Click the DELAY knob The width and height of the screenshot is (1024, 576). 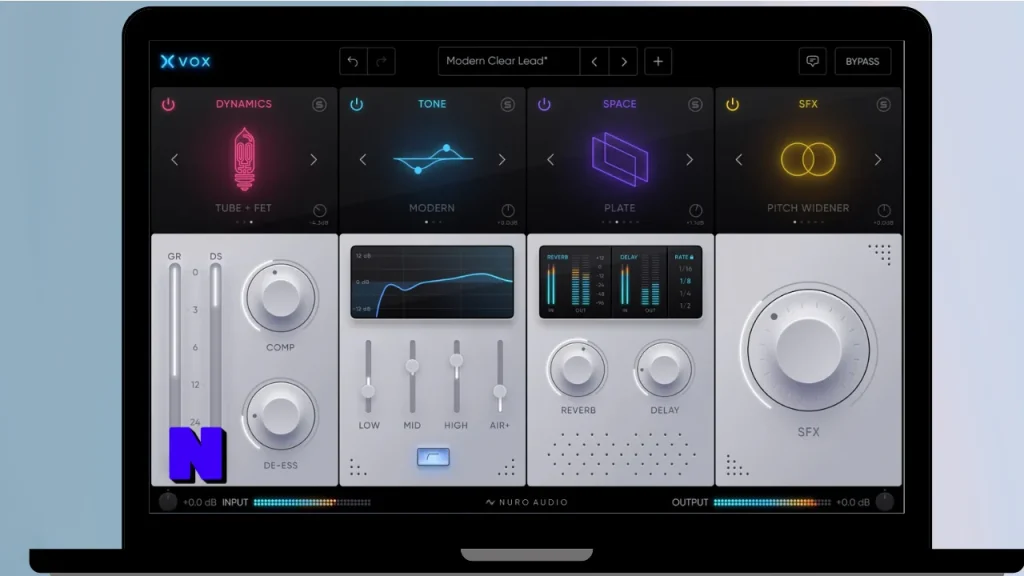(664, 370)
